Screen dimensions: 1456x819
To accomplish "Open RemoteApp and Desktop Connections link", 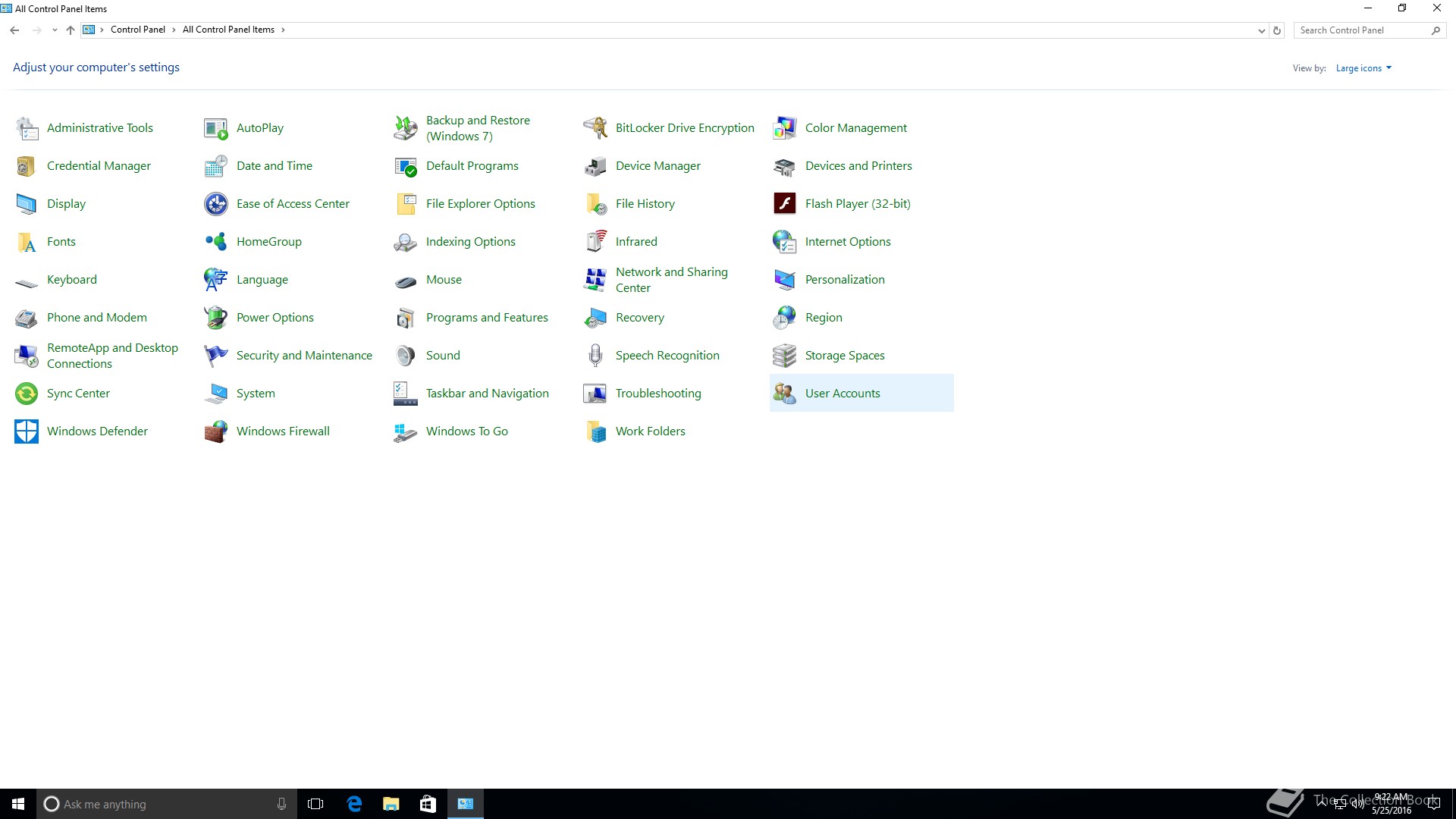I will click(112, 356).
